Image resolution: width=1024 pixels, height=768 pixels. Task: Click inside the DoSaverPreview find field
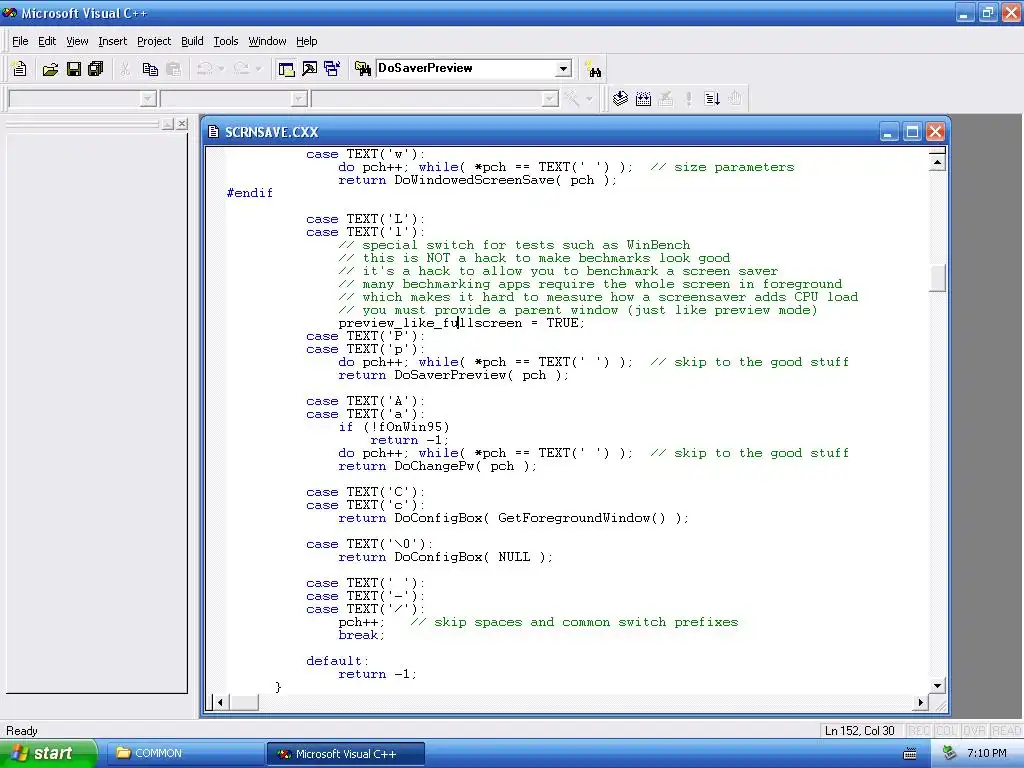(x=466, y=68)
